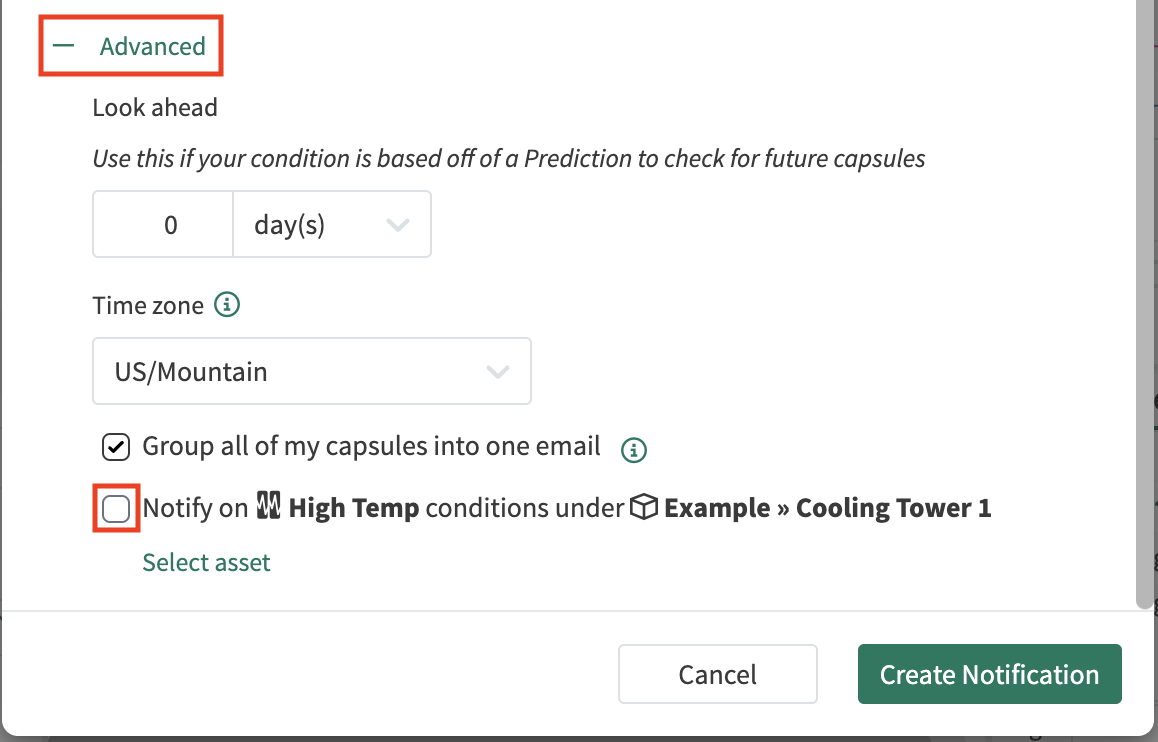
Task: Open the day(s) unit dropdown
Action: 330,224
